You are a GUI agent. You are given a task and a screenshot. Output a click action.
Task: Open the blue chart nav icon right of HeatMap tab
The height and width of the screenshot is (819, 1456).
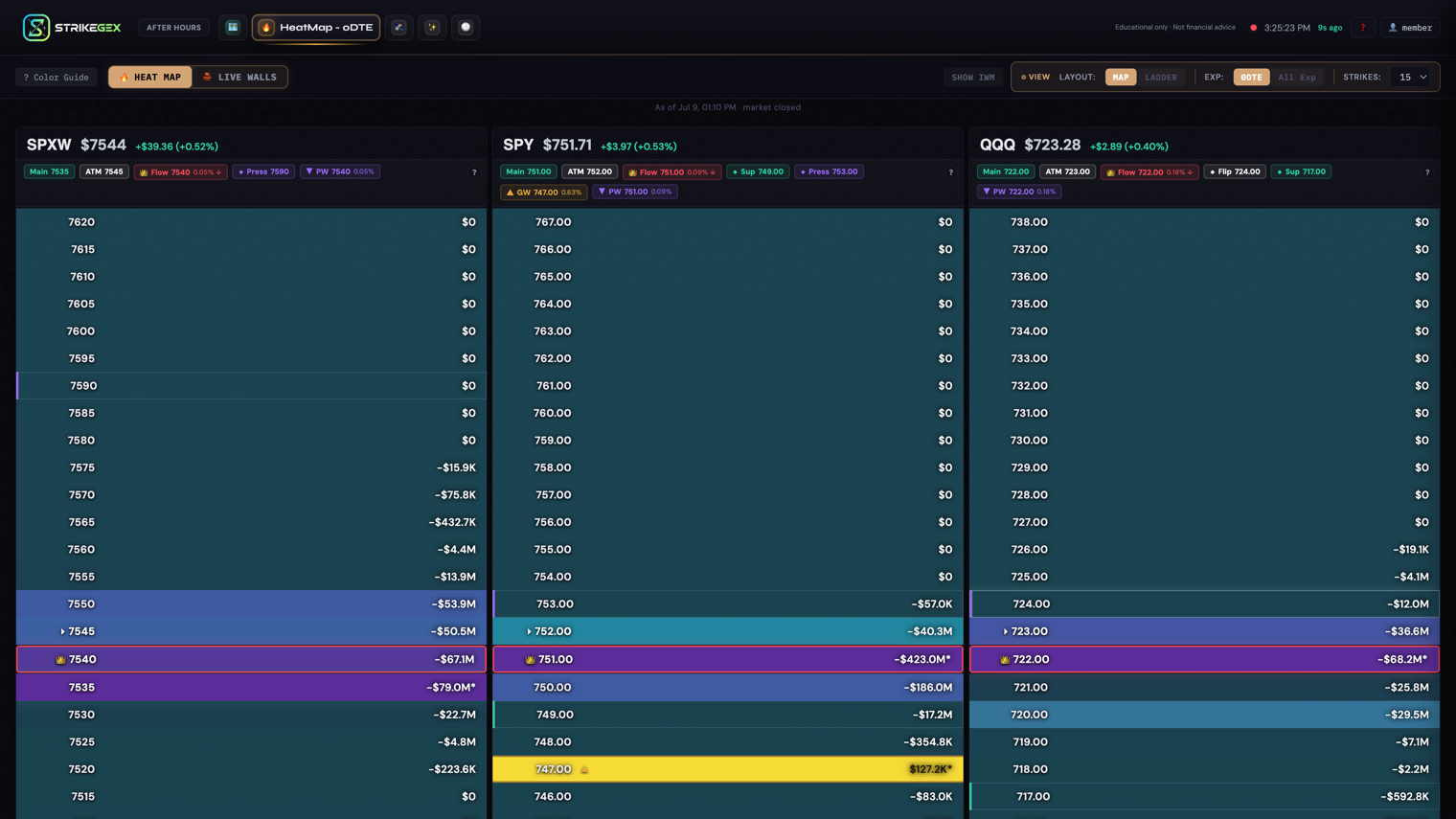pyautogui.click(x=399, y=28)
